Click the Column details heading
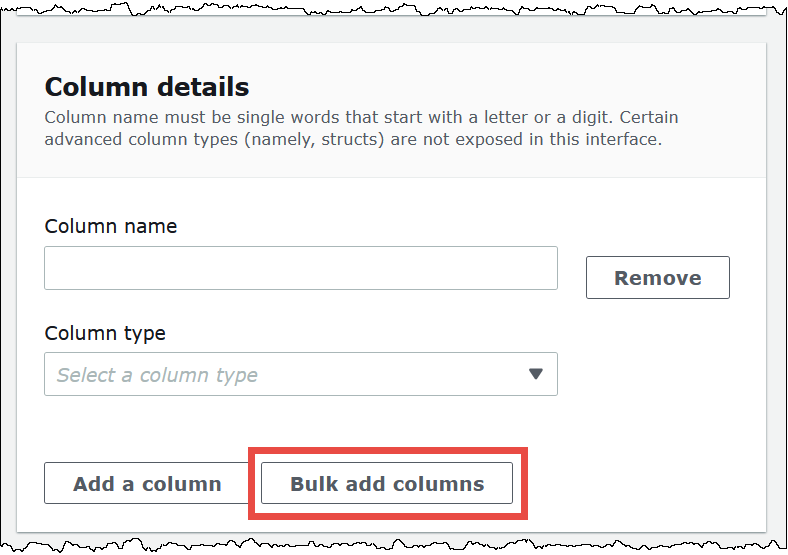Screen dimensions: 788x555 click(147, 87)
